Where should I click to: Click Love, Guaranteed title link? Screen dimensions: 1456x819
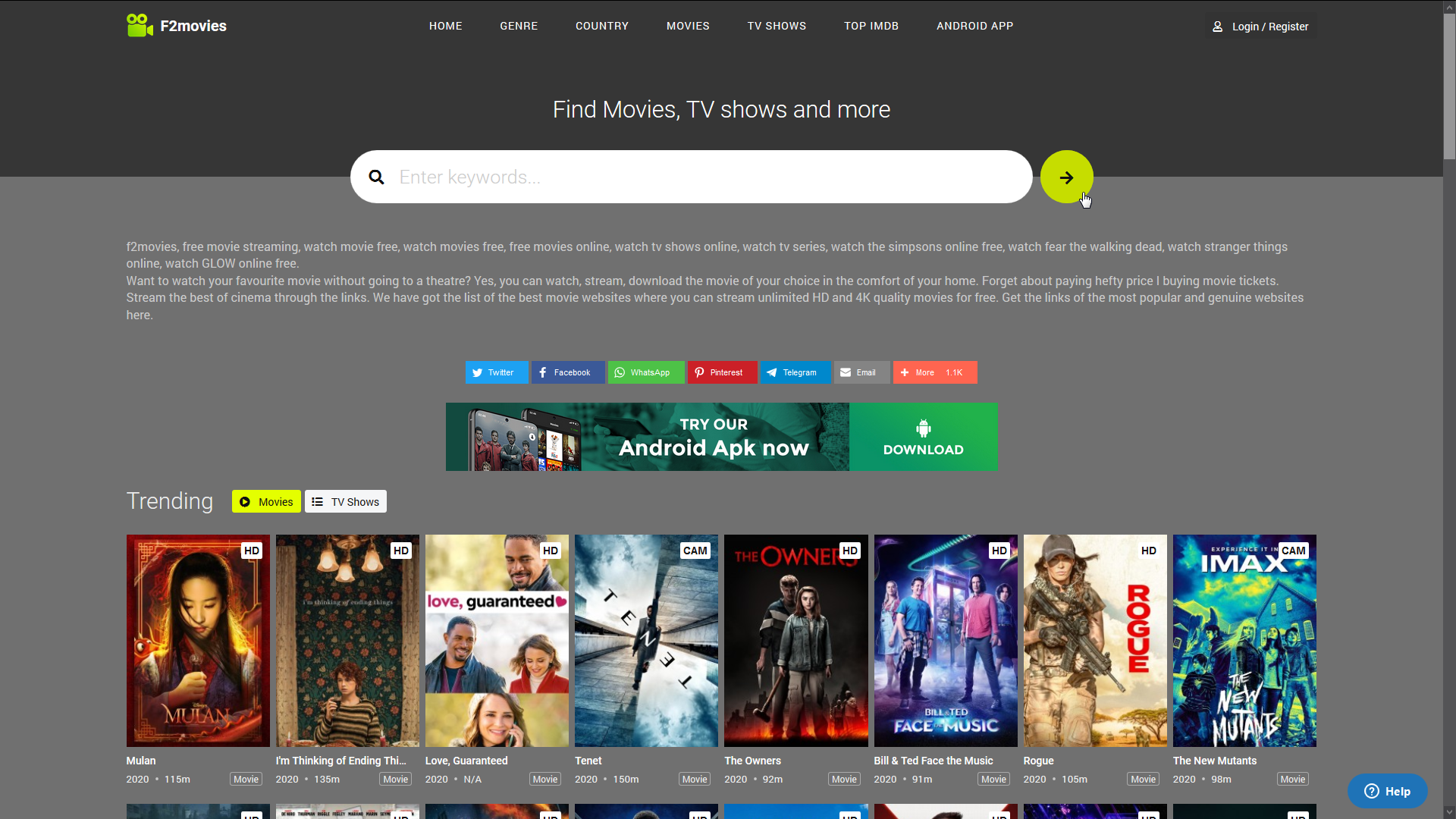(x=466, y=761)
